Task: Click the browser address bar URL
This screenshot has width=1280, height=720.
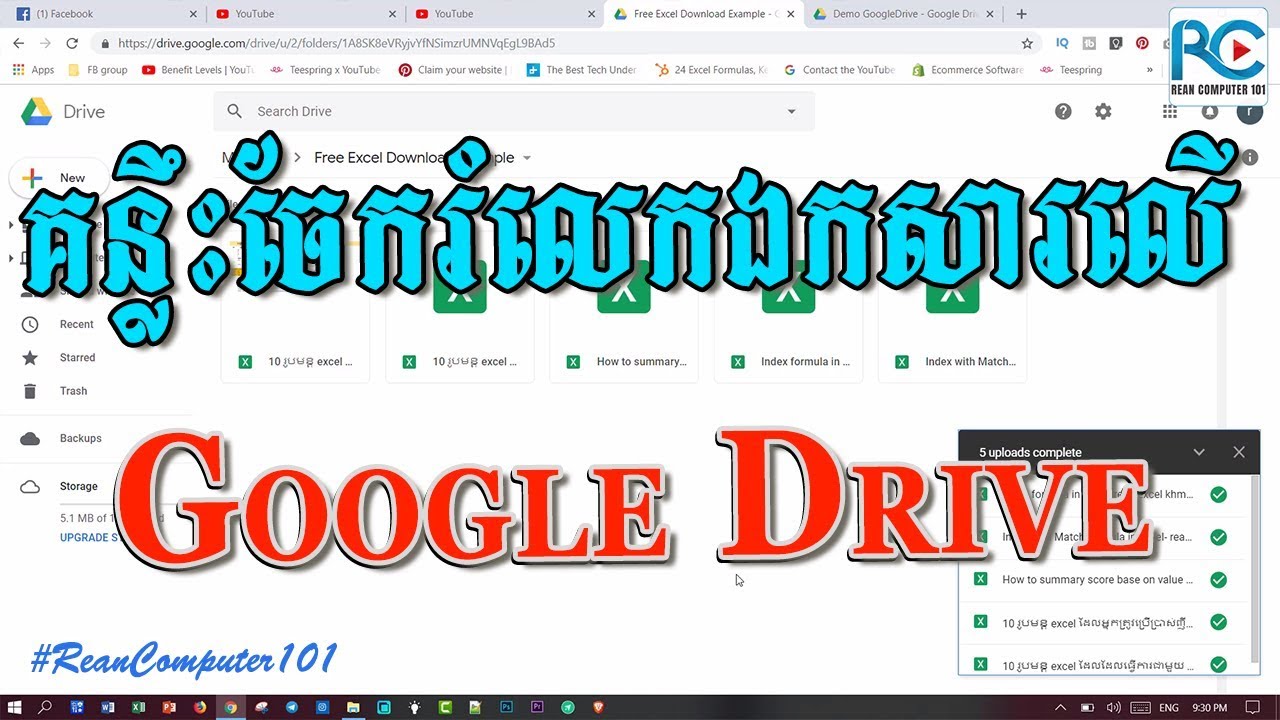Action: click(336, 43)
